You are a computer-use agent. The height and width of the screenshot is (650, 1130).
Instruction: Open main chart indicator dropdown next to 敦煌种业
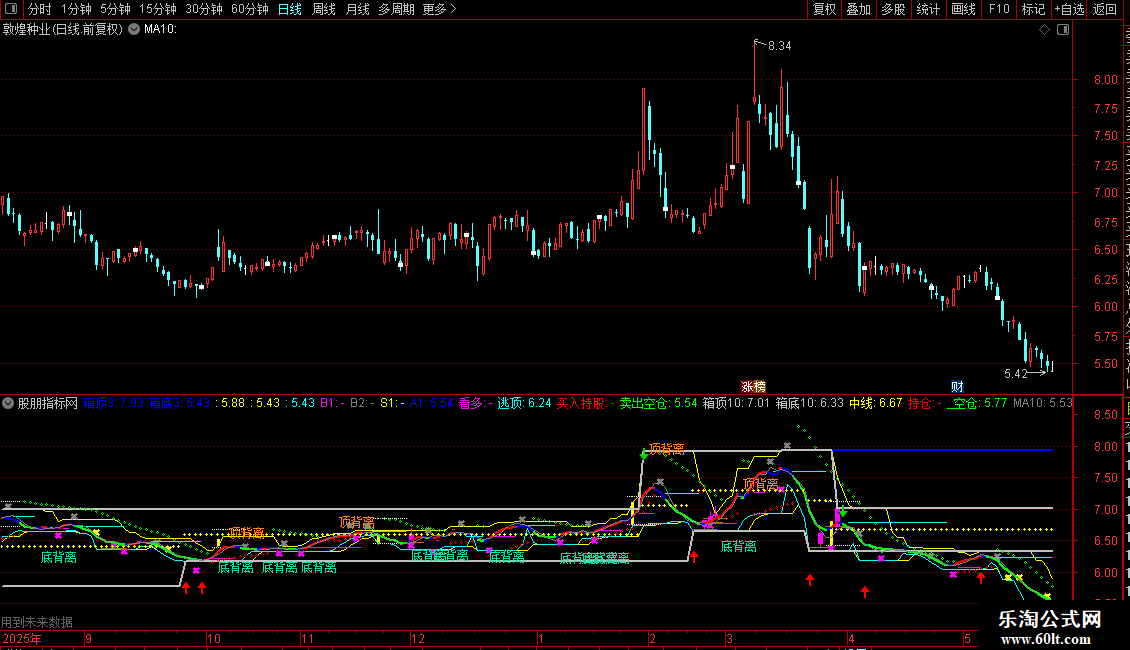[x=134, y=29]
